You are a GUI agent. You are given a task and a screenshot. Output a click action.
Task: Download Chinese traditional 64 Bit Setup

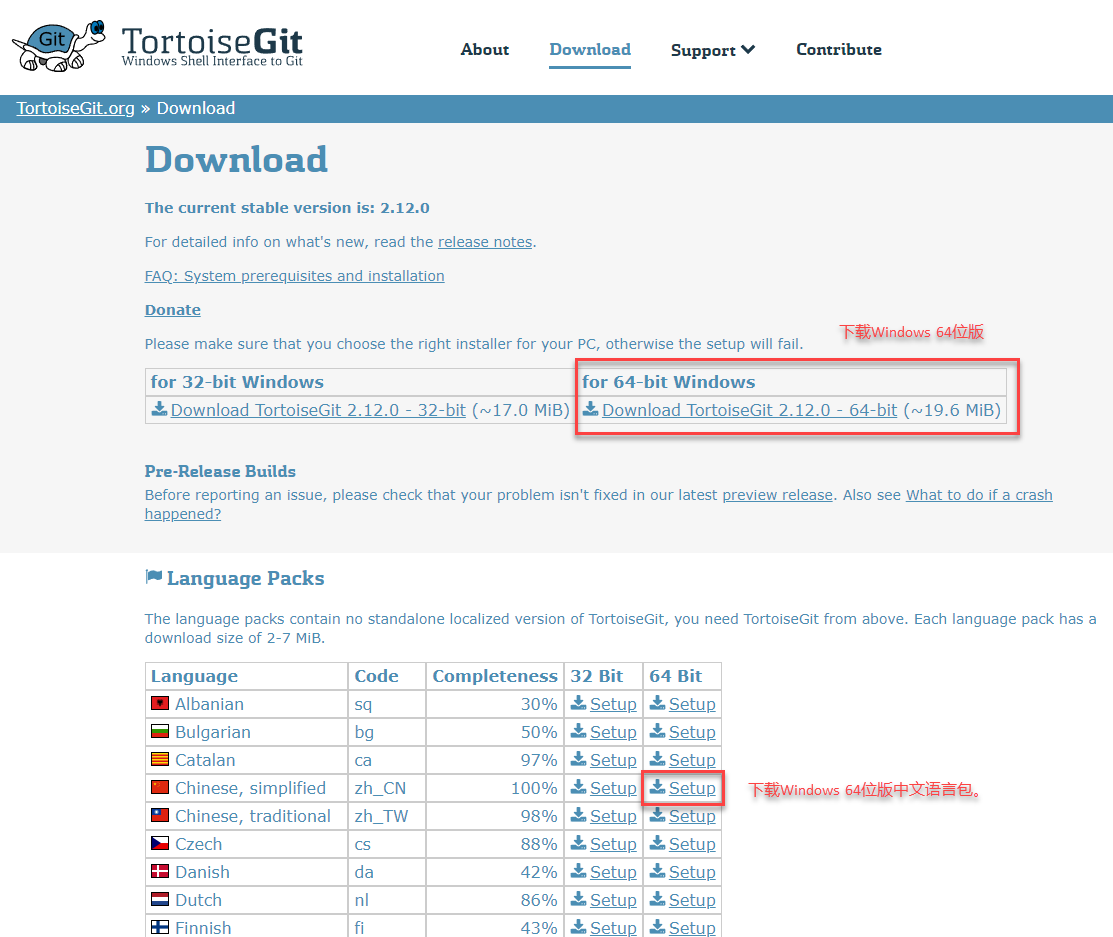tap(692, 816)
